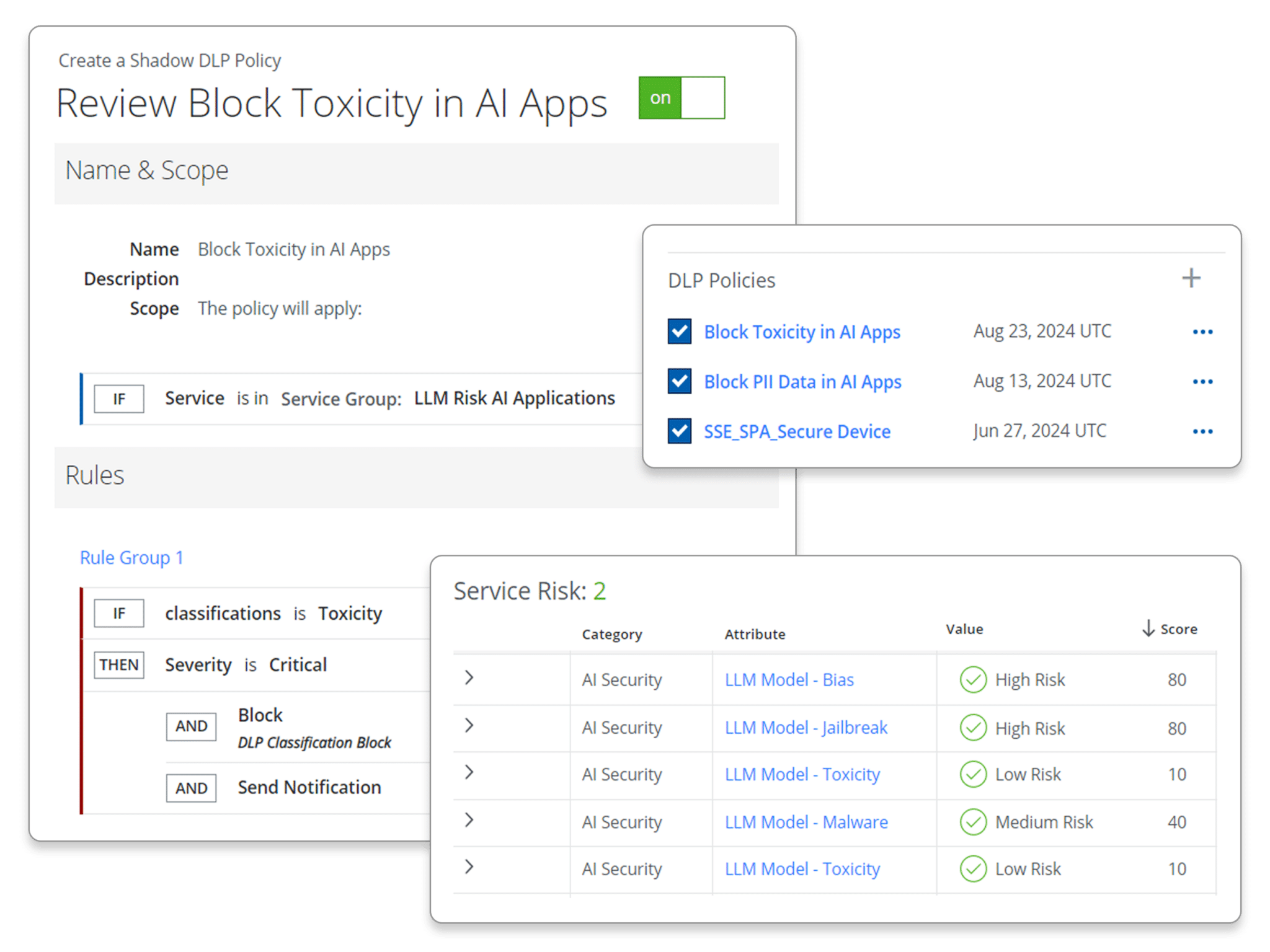Click the plus icon in DLP Policies
The image size is (1270, 952).
(1191, 278)
